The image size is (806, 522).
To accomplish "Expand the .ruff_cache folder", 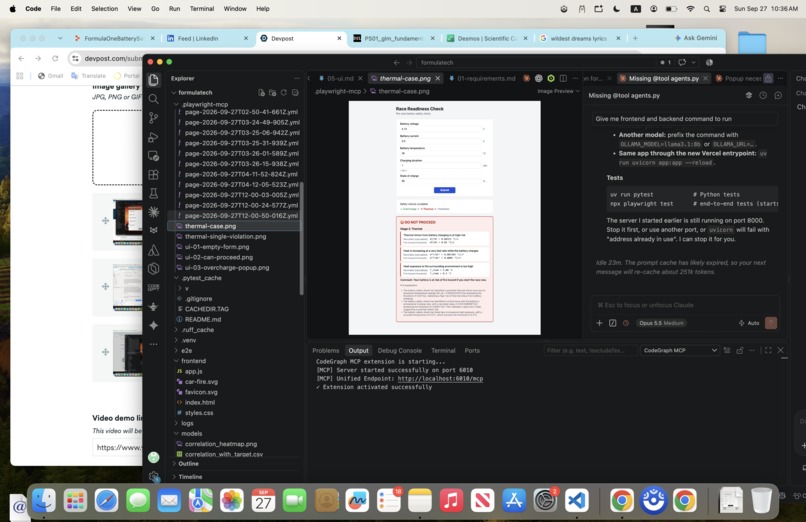I will point(176,330).
